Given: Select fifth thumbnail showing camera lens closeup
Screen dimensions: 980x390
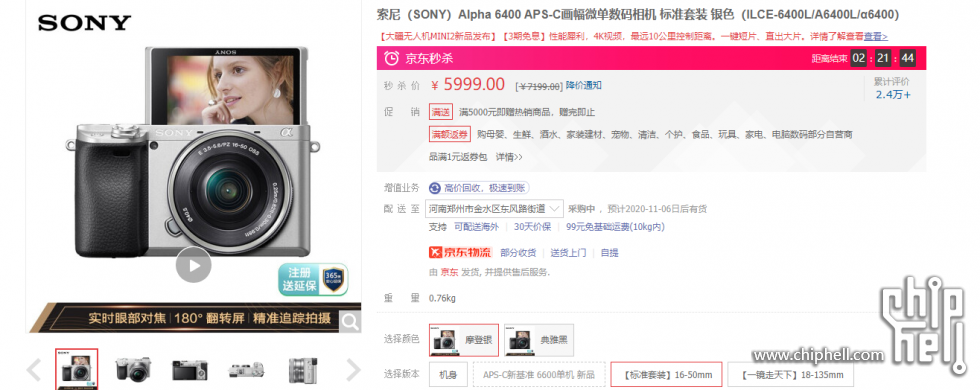Looking at the screenshot, I should click(x=303, y=369).
